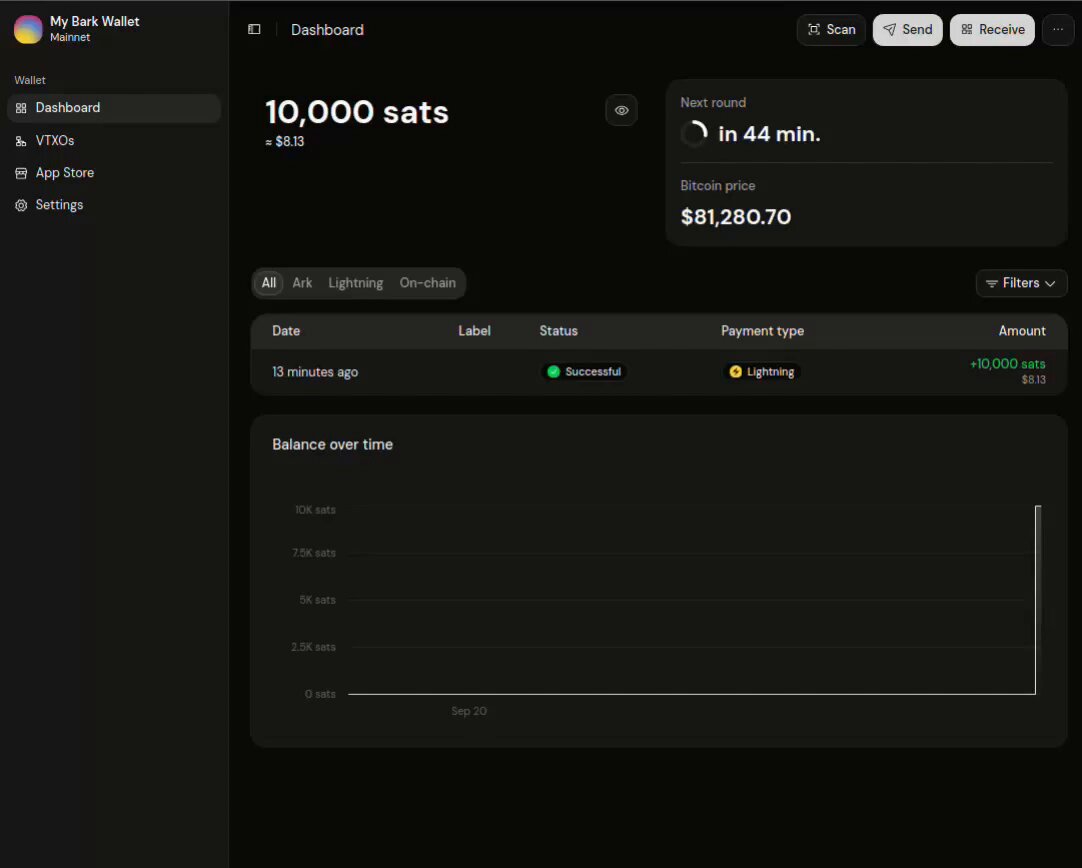Hide the balance with the eye icon
The height and width of the screenshot is (868, 1082).
click(621, 110)
